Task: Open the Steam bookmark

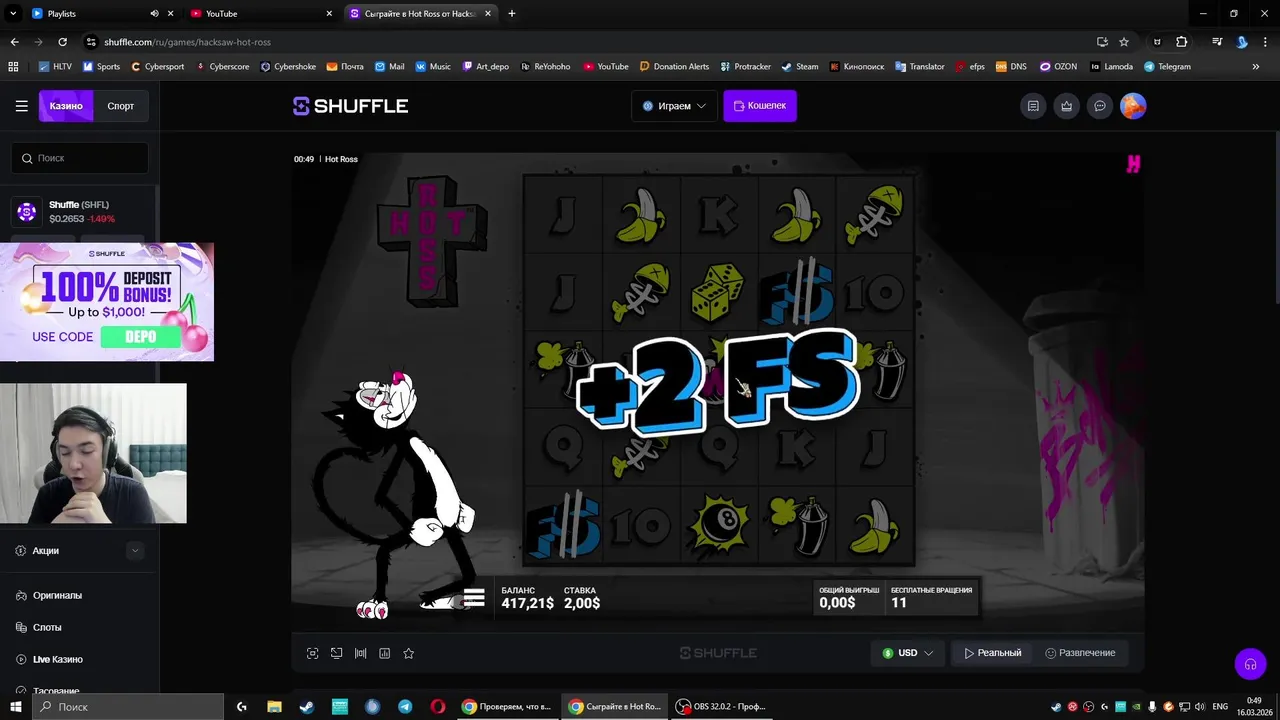Action: click(799, 66)
